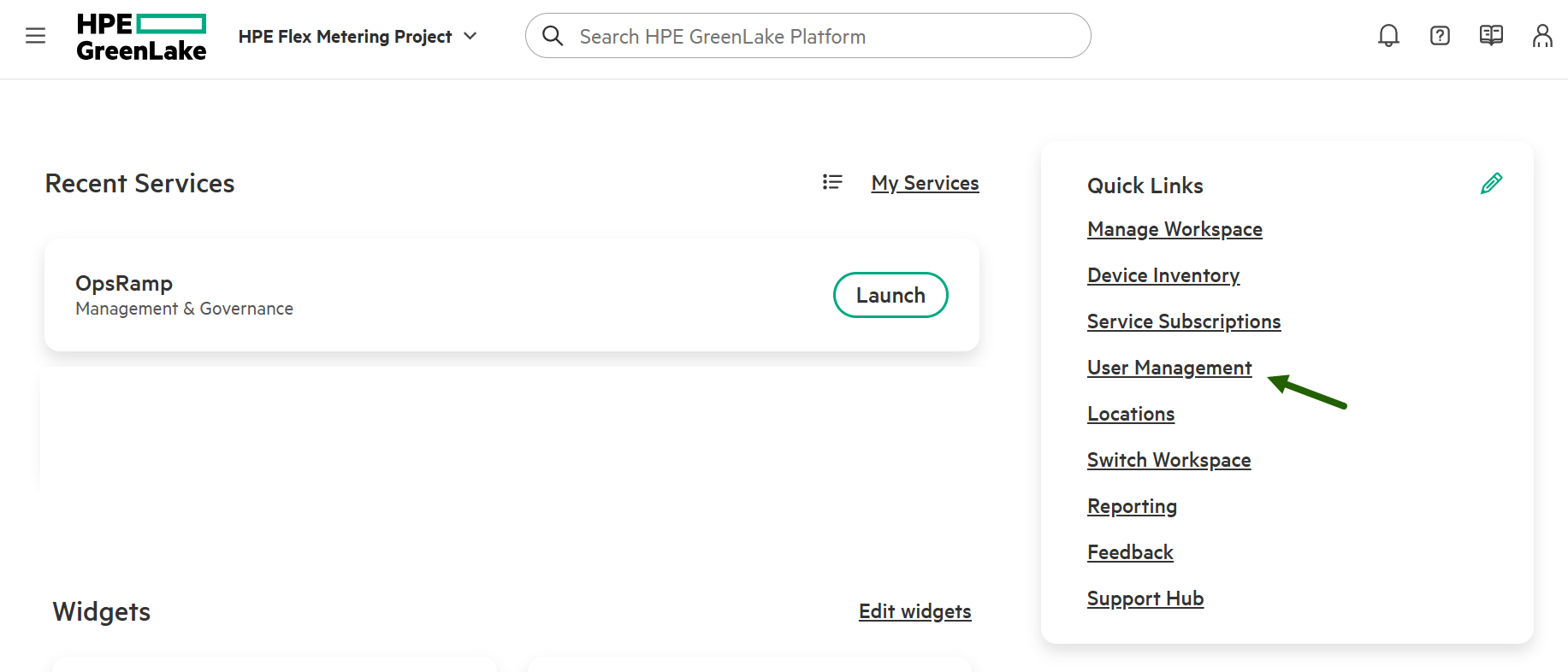Open the My Services link

pyautogui.click(x=925, y=183)
